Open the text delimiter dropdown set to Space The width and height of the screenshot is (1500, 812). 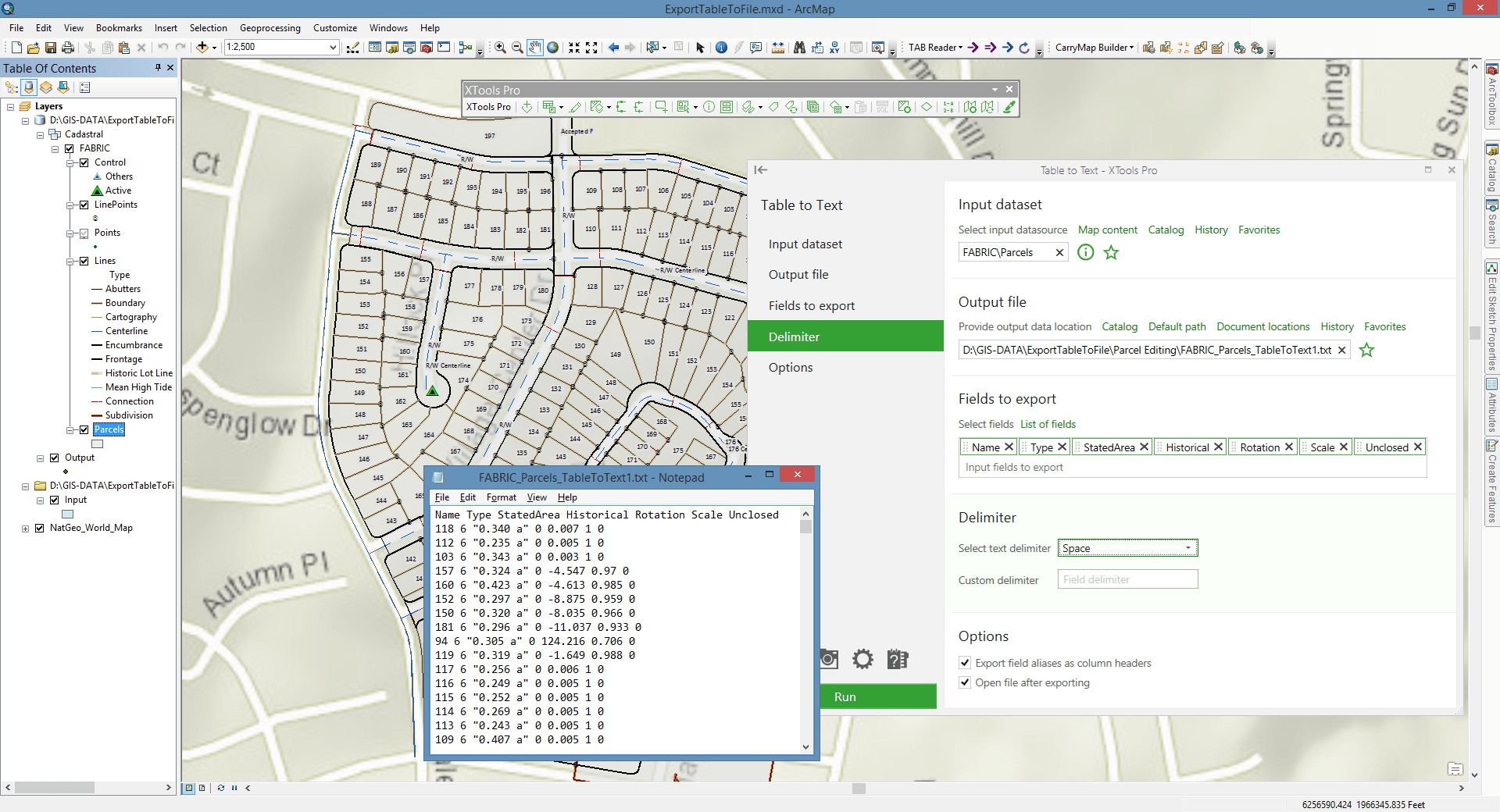(x=1127, y=548)
